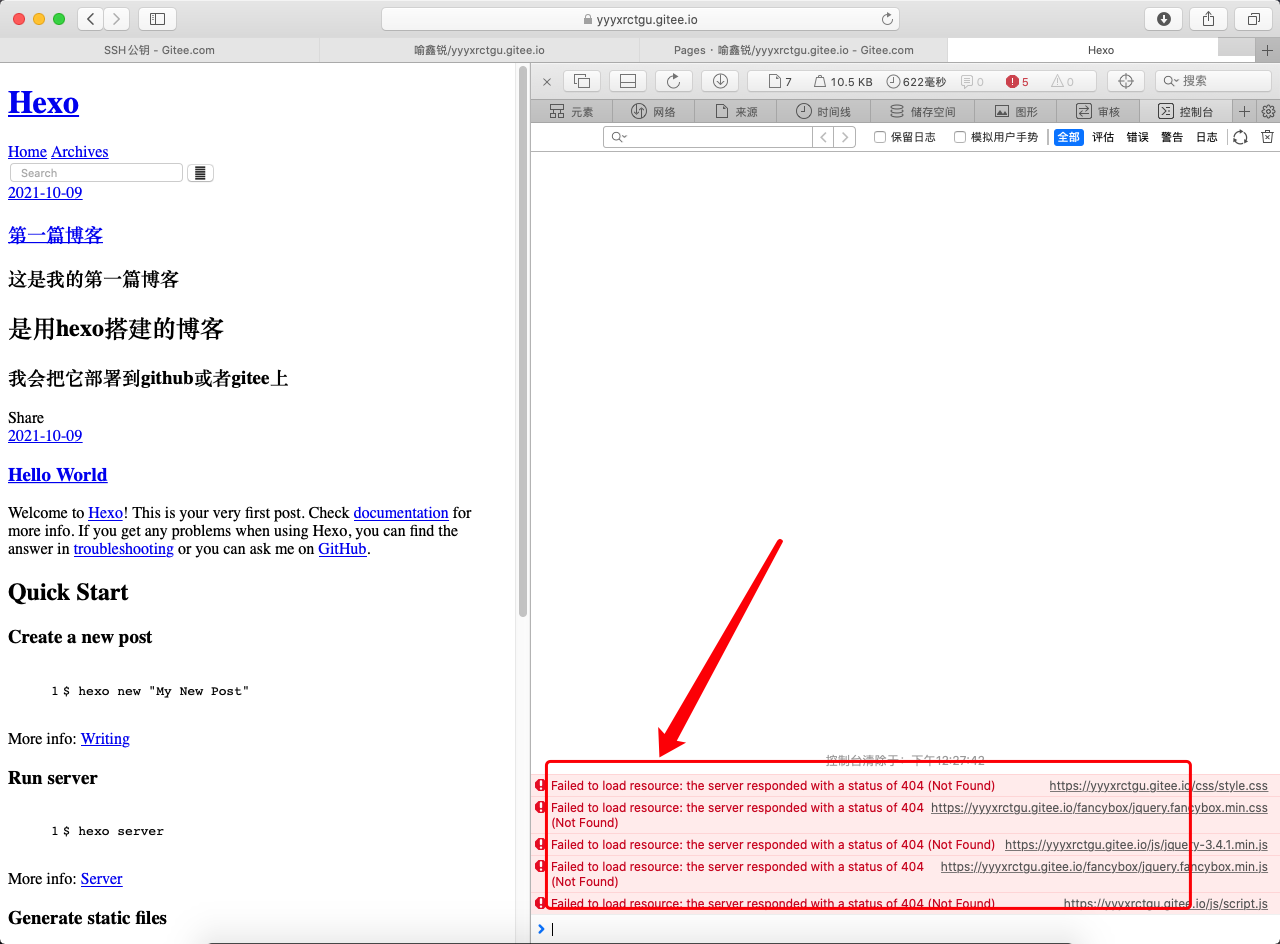
Task: Click the console filter search field
Action: [x=708, y=137]
